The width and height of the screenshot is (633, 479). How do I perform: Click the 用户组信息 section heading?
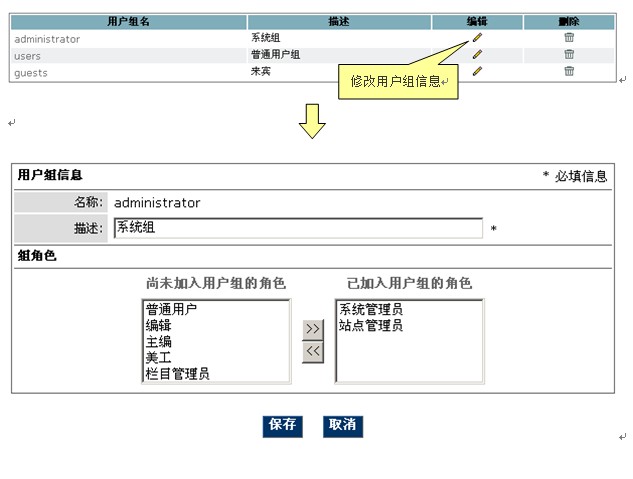(50, 175)
